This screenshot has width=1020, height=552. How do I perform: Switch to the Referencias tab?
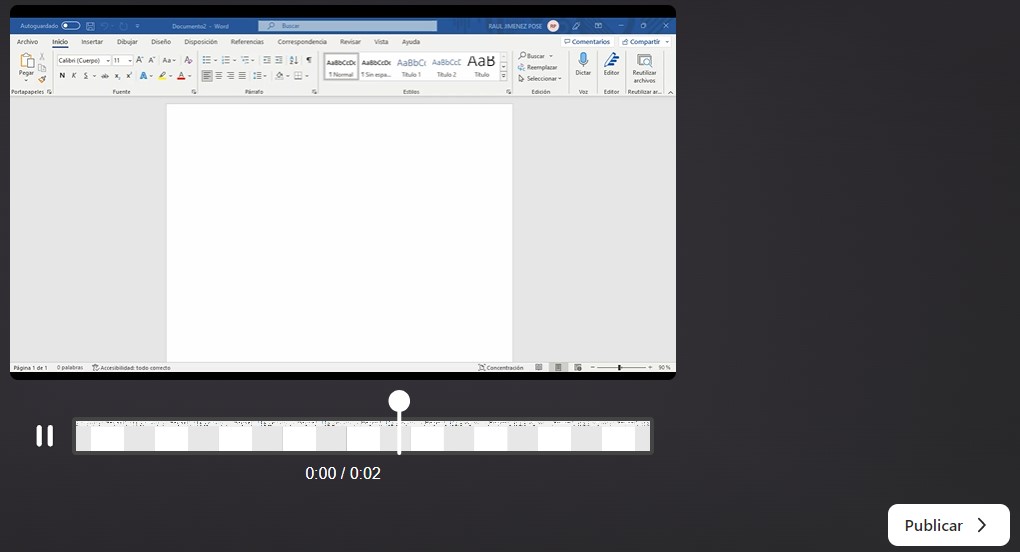[247, 42]
